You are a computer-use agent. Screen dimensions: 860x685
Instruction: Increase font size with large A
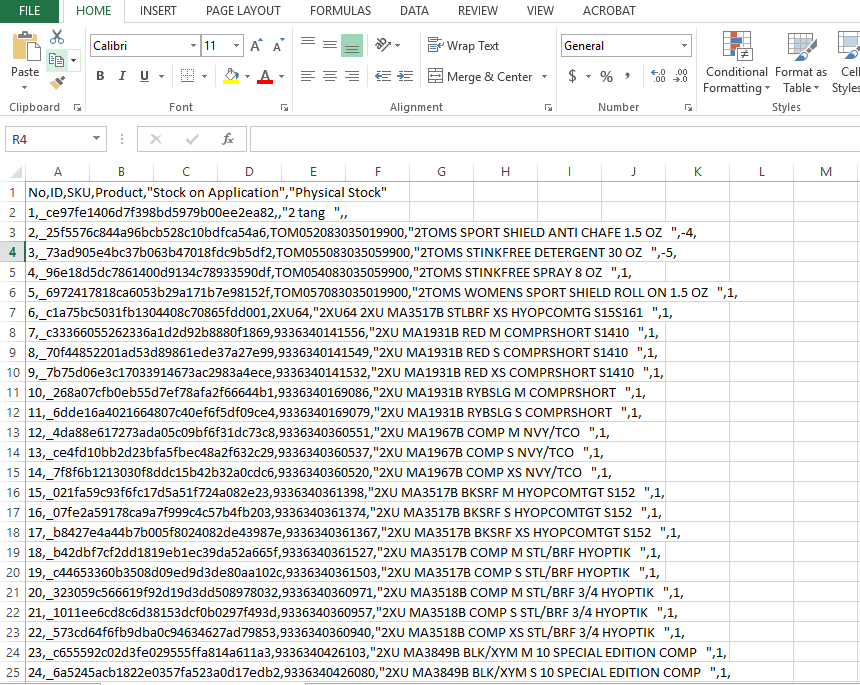tap(256, 46)
